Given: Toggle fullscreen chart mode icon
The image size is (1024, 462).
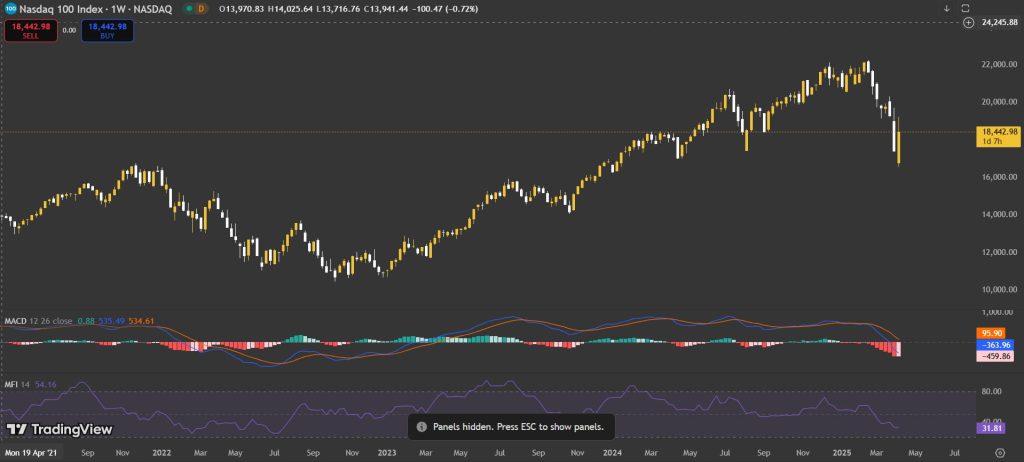Looking at the screenshot, I should tap(965, 8).
